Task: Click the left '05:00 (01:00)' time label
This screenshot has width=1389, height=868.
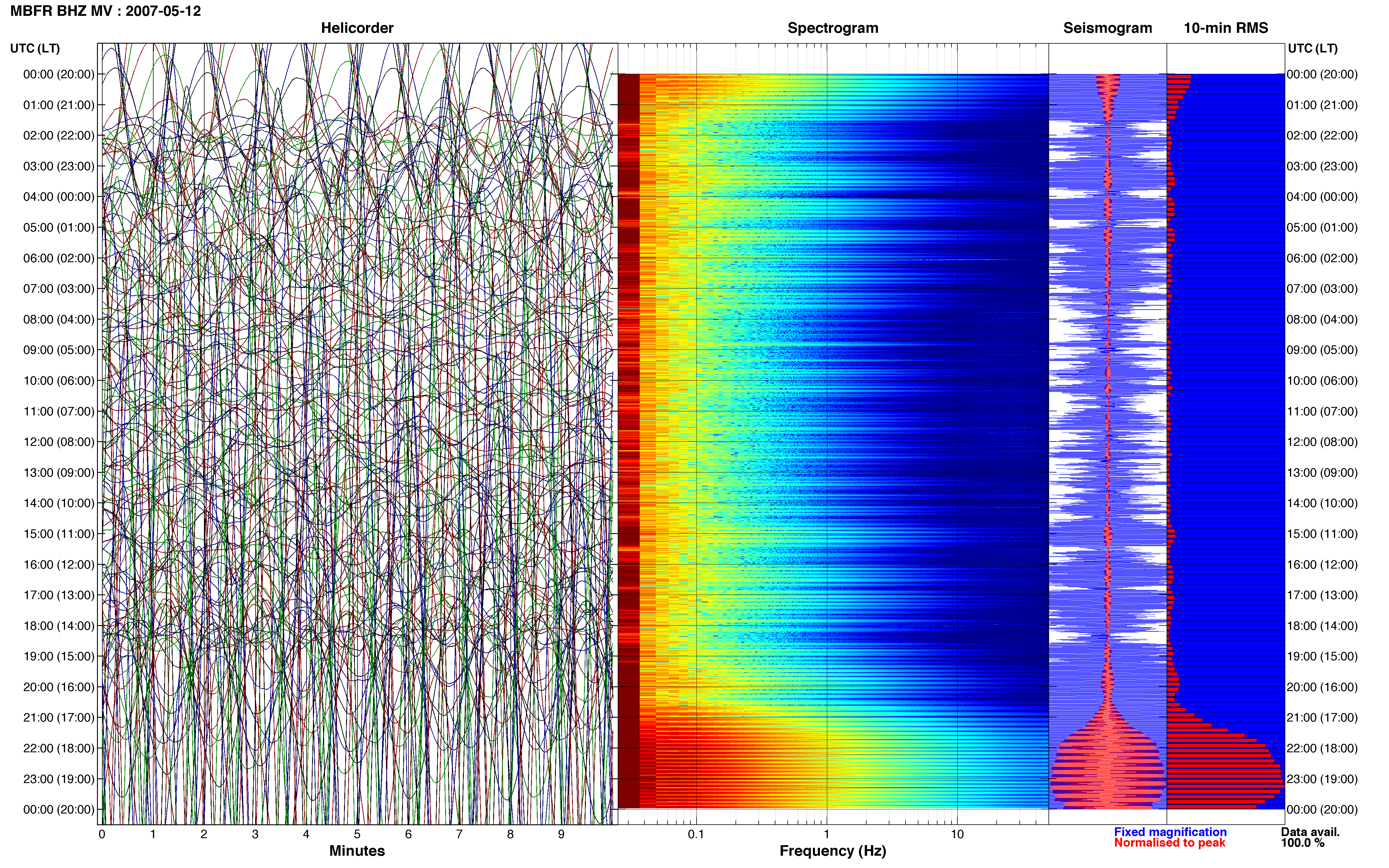Action: [x=59, y=227]
